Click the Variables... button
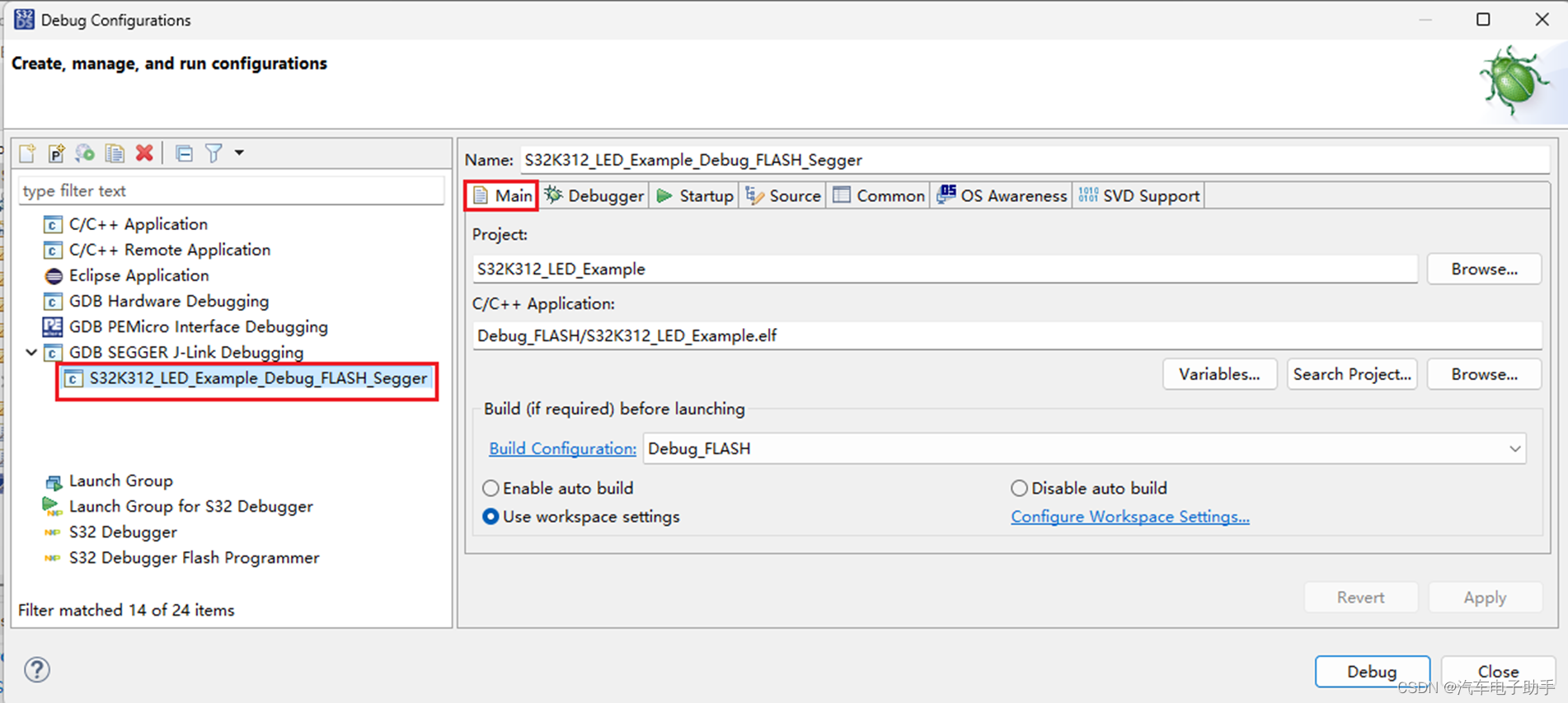The width and height of the screenshot is (1568, 703). 1219,374
